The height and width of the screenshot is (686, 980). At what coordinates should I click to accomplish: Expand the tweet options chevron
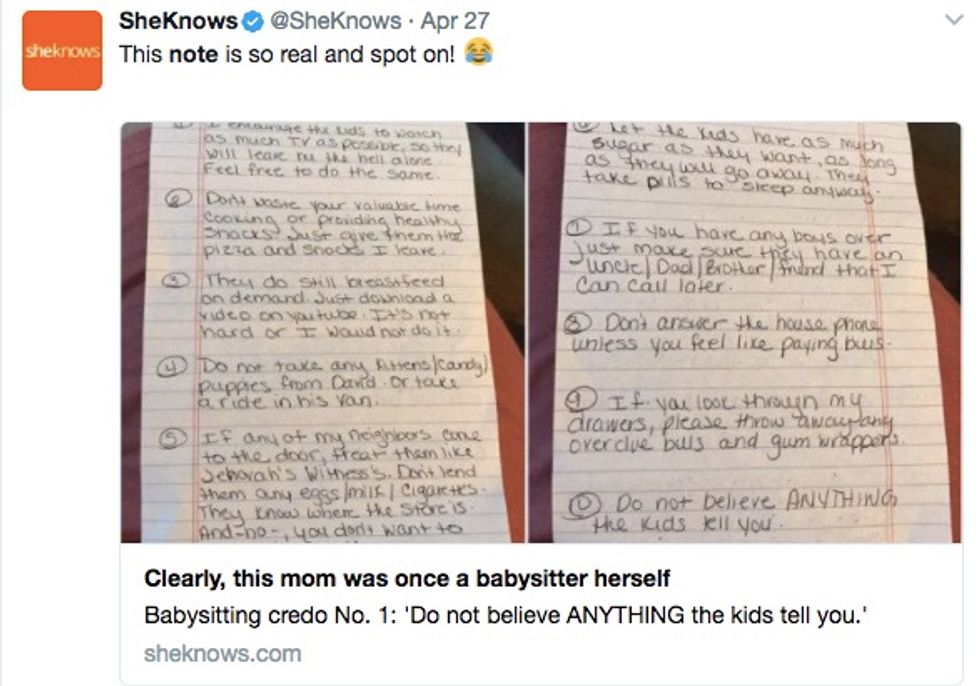point(954,20)
